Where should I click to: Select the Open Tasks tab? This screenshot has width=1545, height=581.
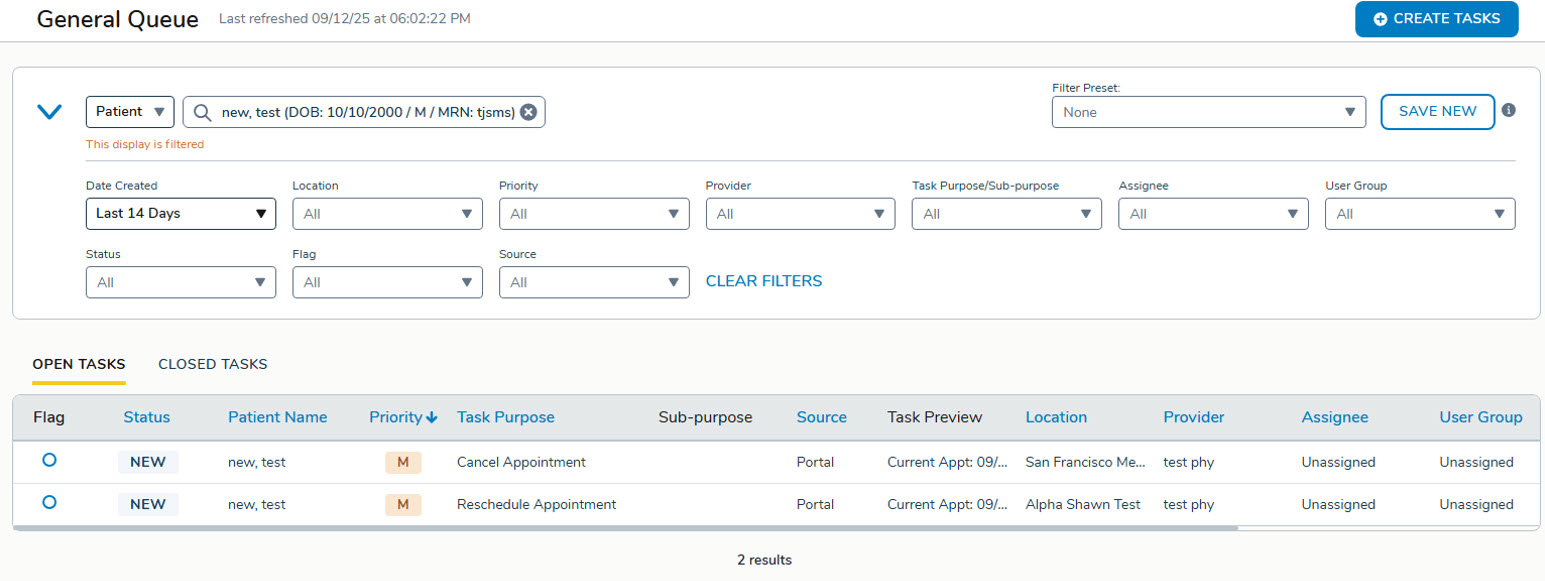(79, 364)
